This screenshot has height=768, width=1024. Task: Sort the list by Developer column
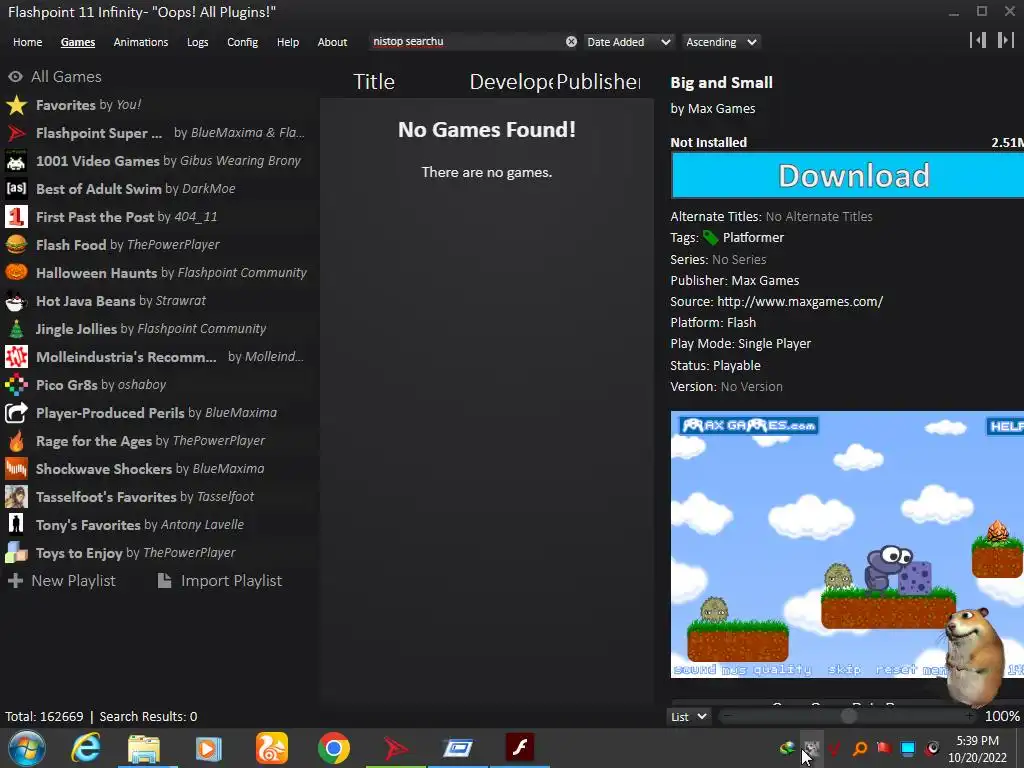pos(511,82)
